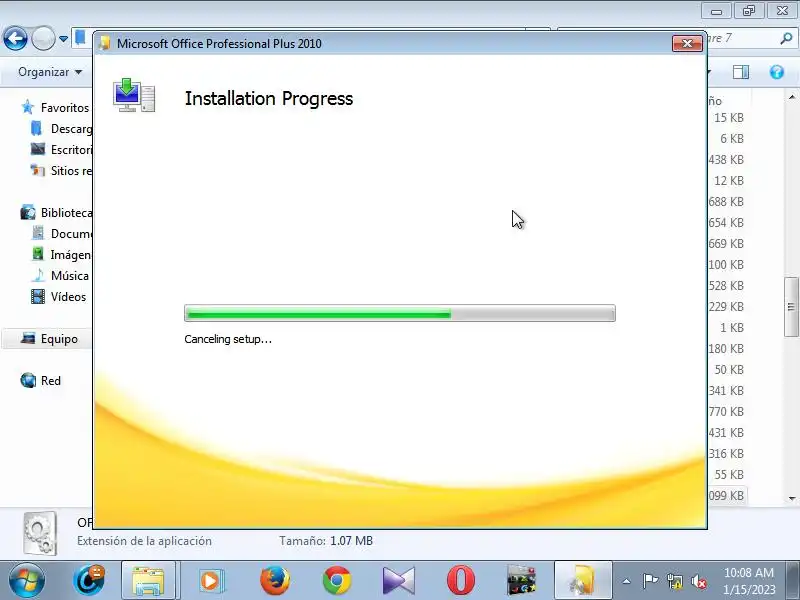
Task: Open Windows Explorer from taskbar
Action: [148, 580]
